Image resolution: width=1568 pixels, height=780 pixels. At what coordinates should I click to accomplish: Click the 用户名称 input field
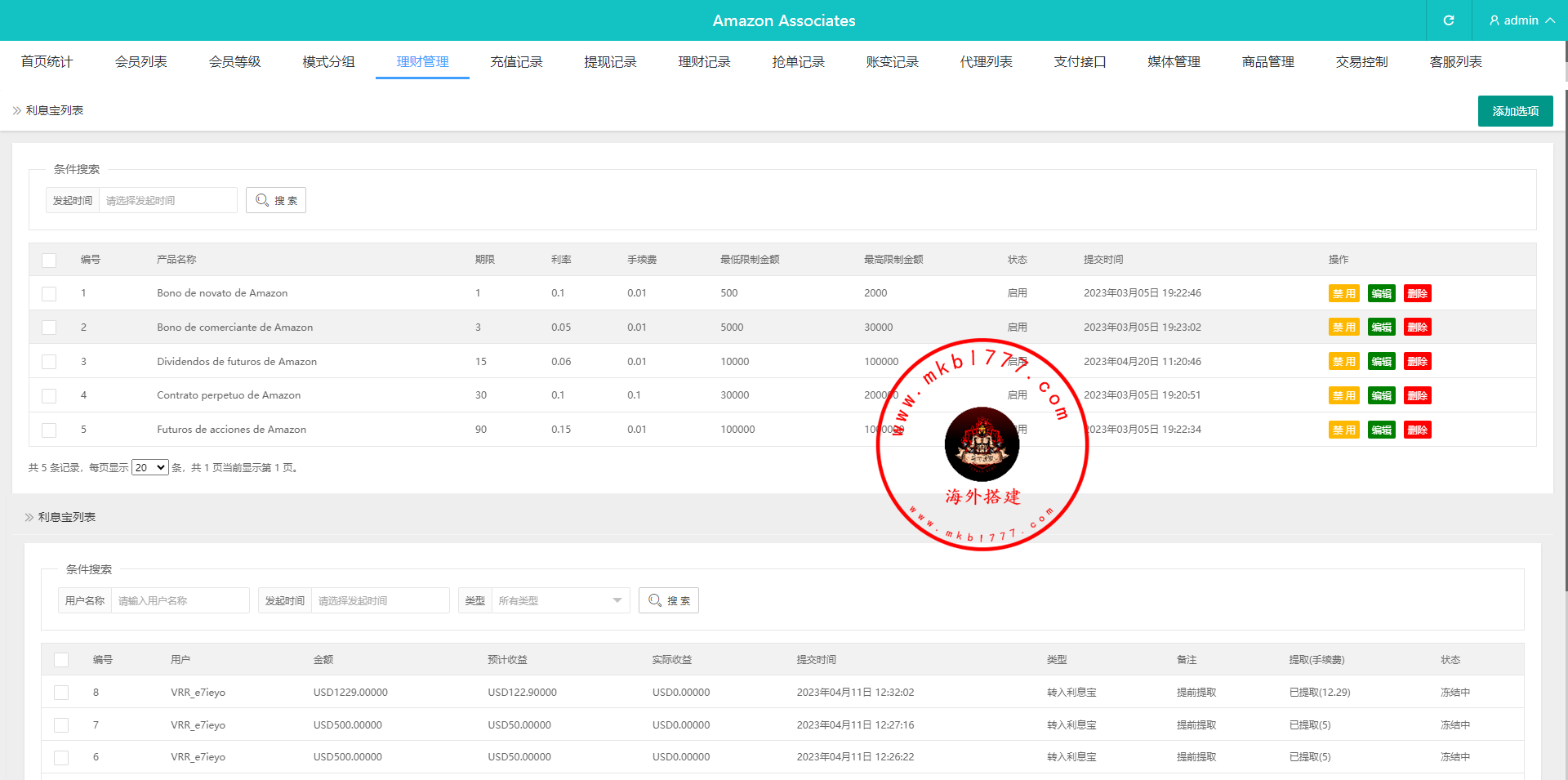[180, 600]
